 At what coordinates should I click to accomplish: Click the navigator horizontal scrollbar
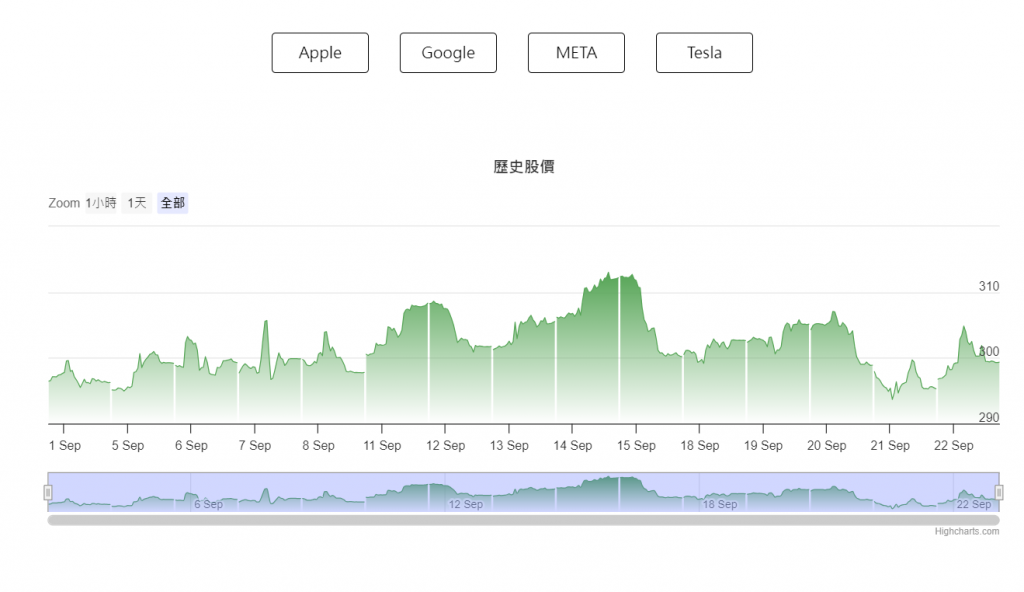(523, 520)
